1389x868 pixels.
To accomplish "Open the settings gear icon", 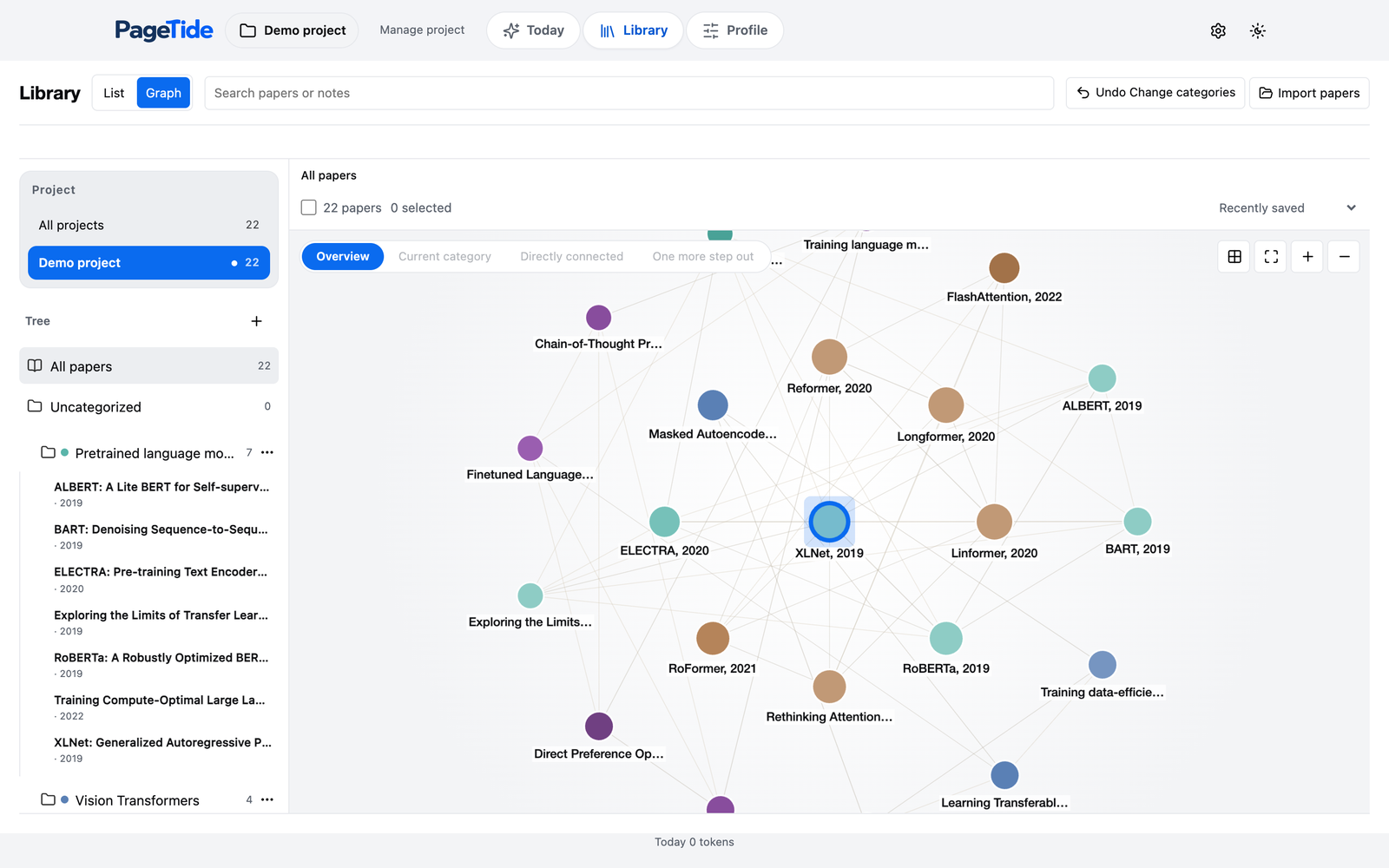I will (1218, 30).
